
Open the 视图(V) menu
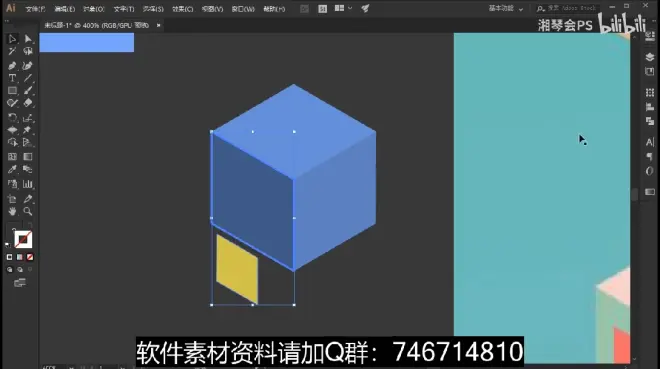pos(212,9)
